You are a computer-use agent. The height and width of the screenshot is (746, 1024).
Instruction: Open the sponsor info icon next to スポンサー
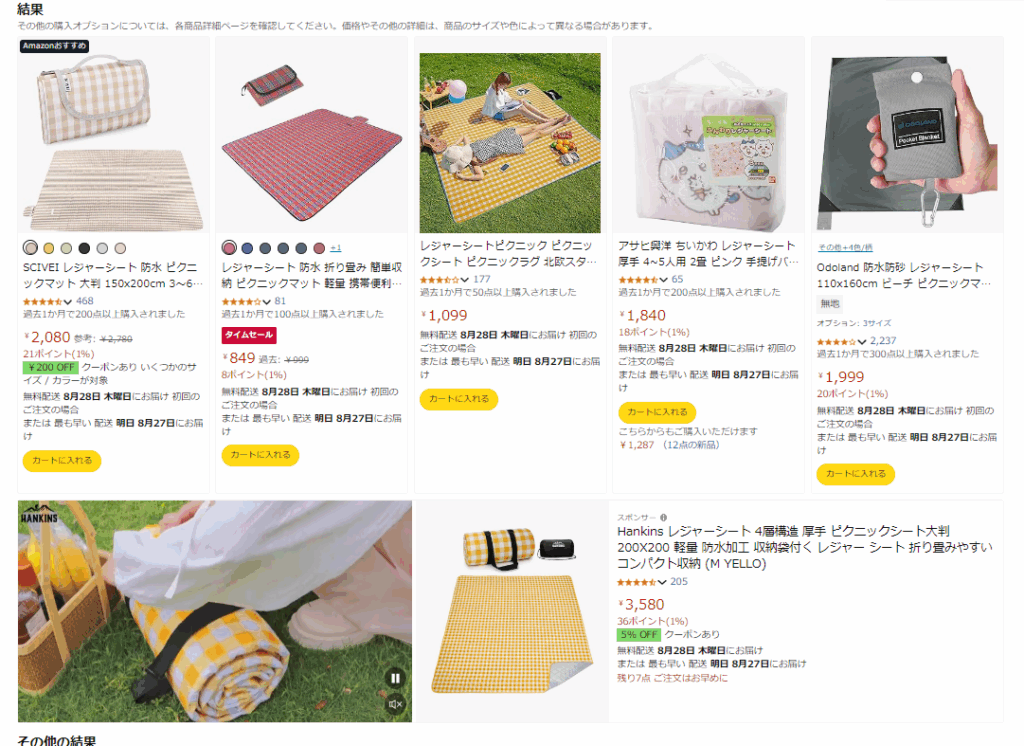coord(664,517)
